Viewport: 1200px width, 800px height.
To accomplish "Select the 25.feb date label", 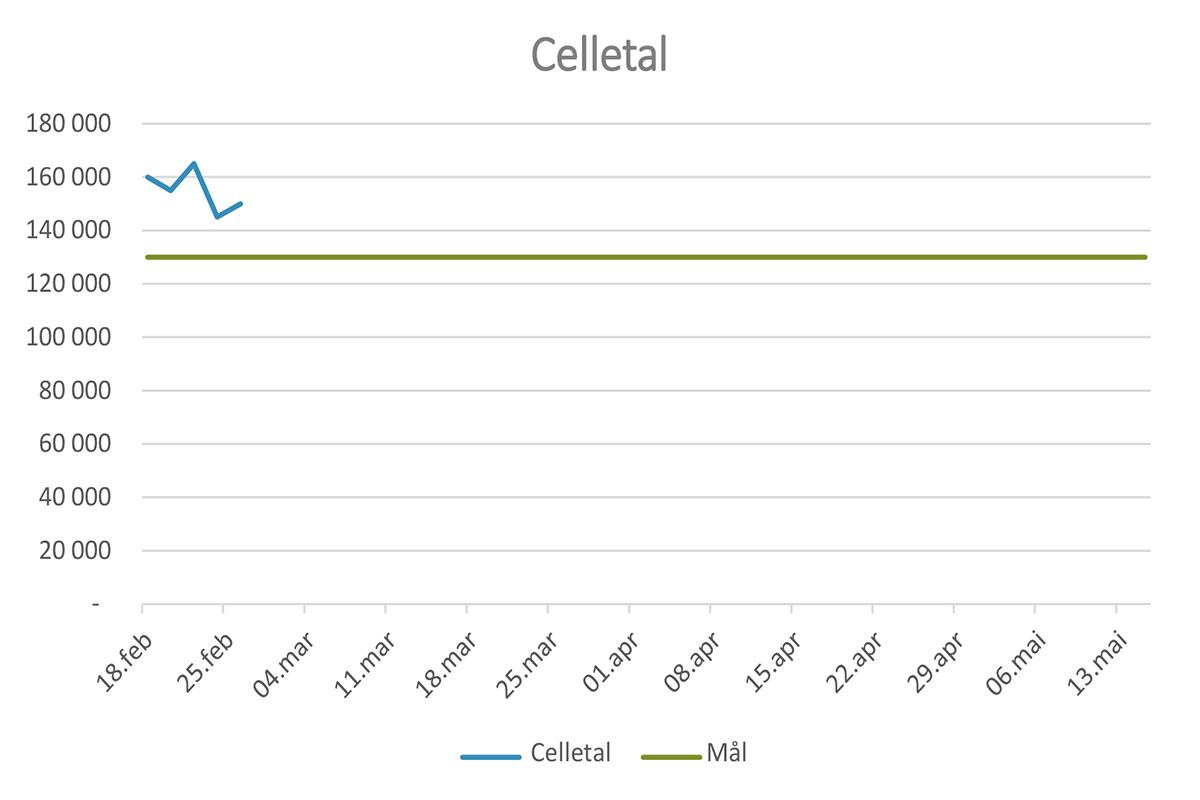I will click(x=206, y=660).
